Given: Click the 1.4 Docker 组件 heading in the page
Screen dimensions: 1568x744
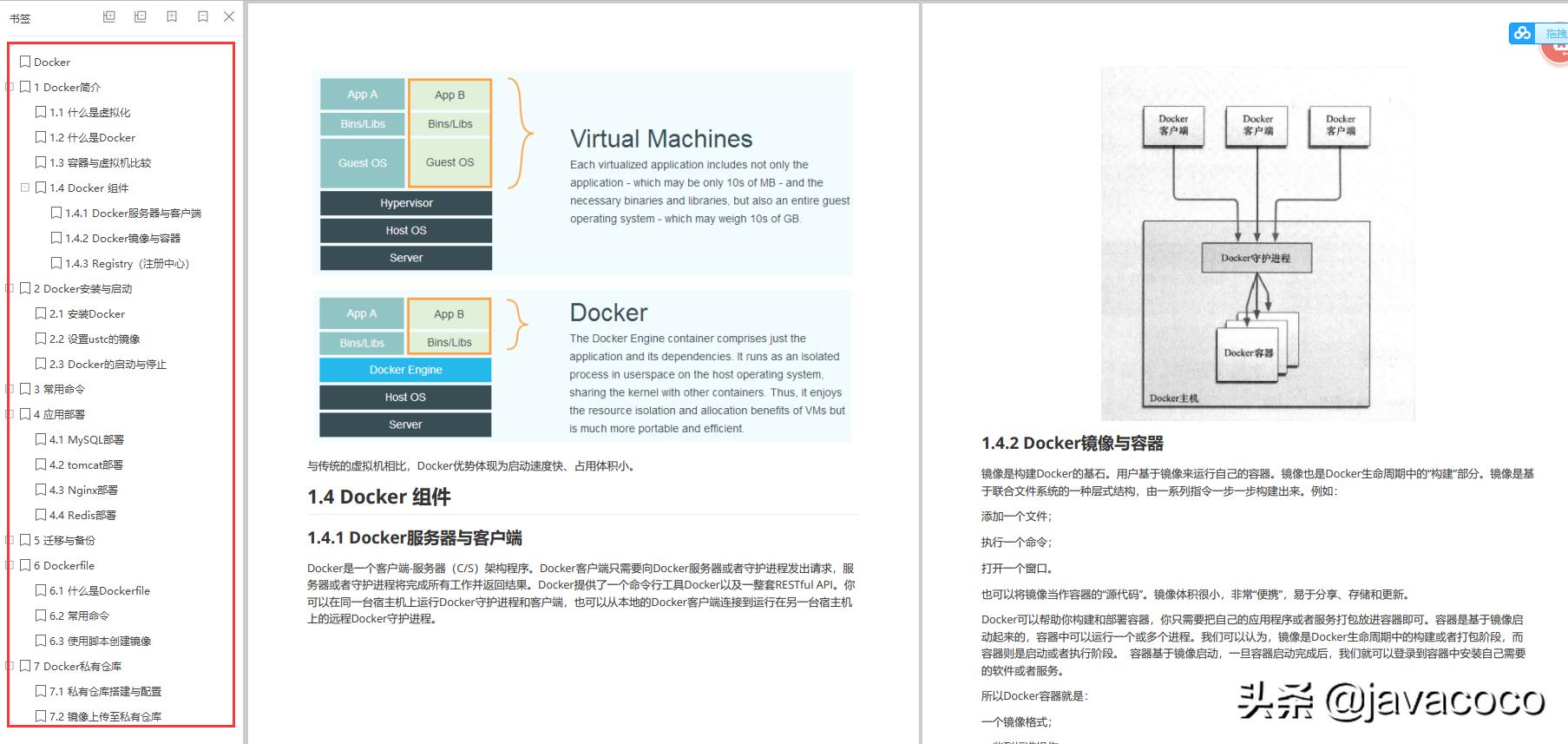Looking at the screenshot, I should pyautogui.click(x=378, y=497).
